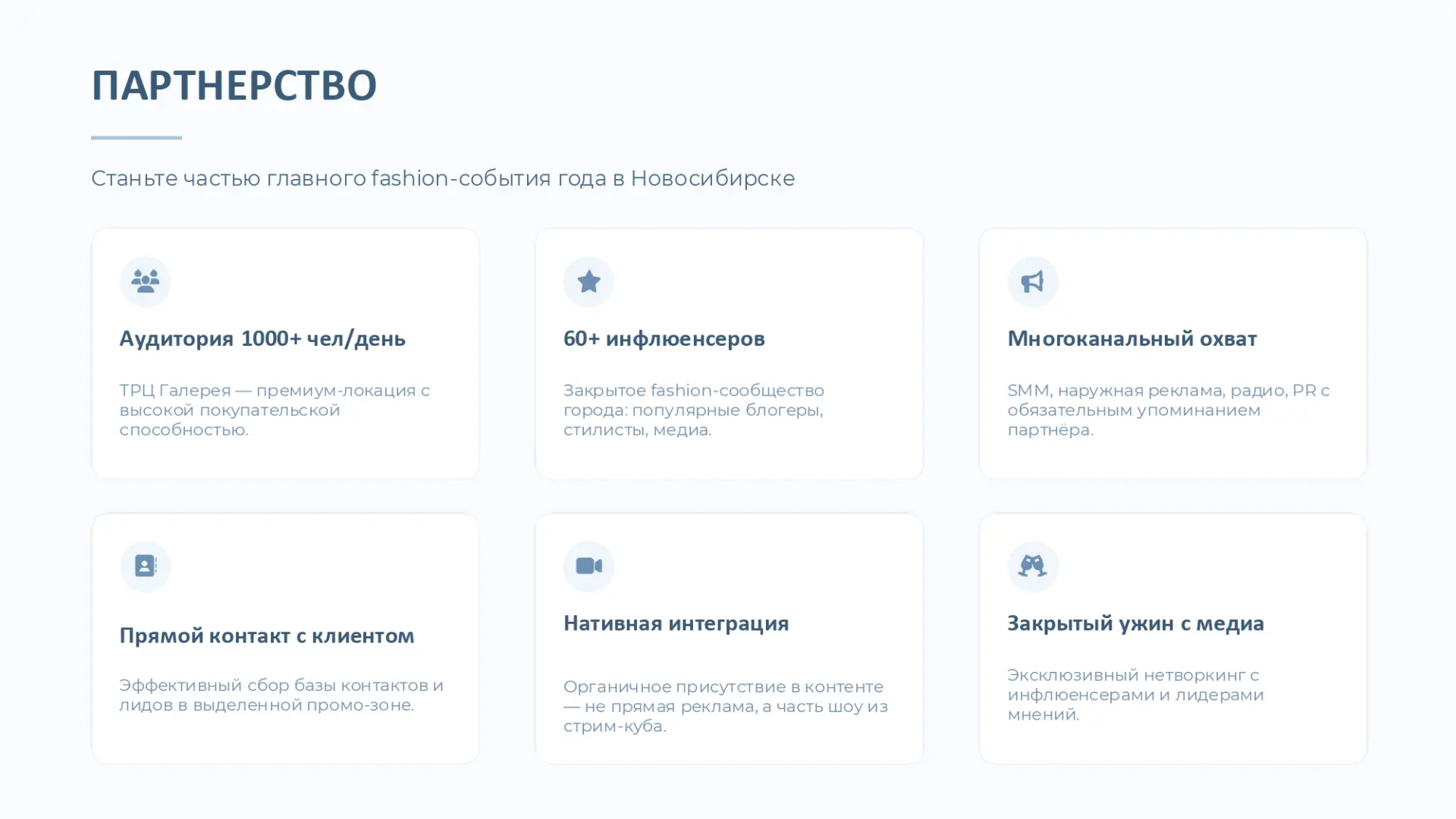
Task: Click the video camera icon above Нативная интеграция
Action: click(588, 566)
